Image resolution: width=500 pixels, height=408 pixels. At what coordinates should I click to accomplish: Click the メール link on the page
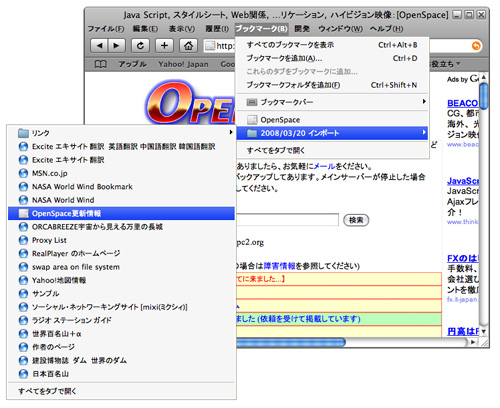[324, 166]
